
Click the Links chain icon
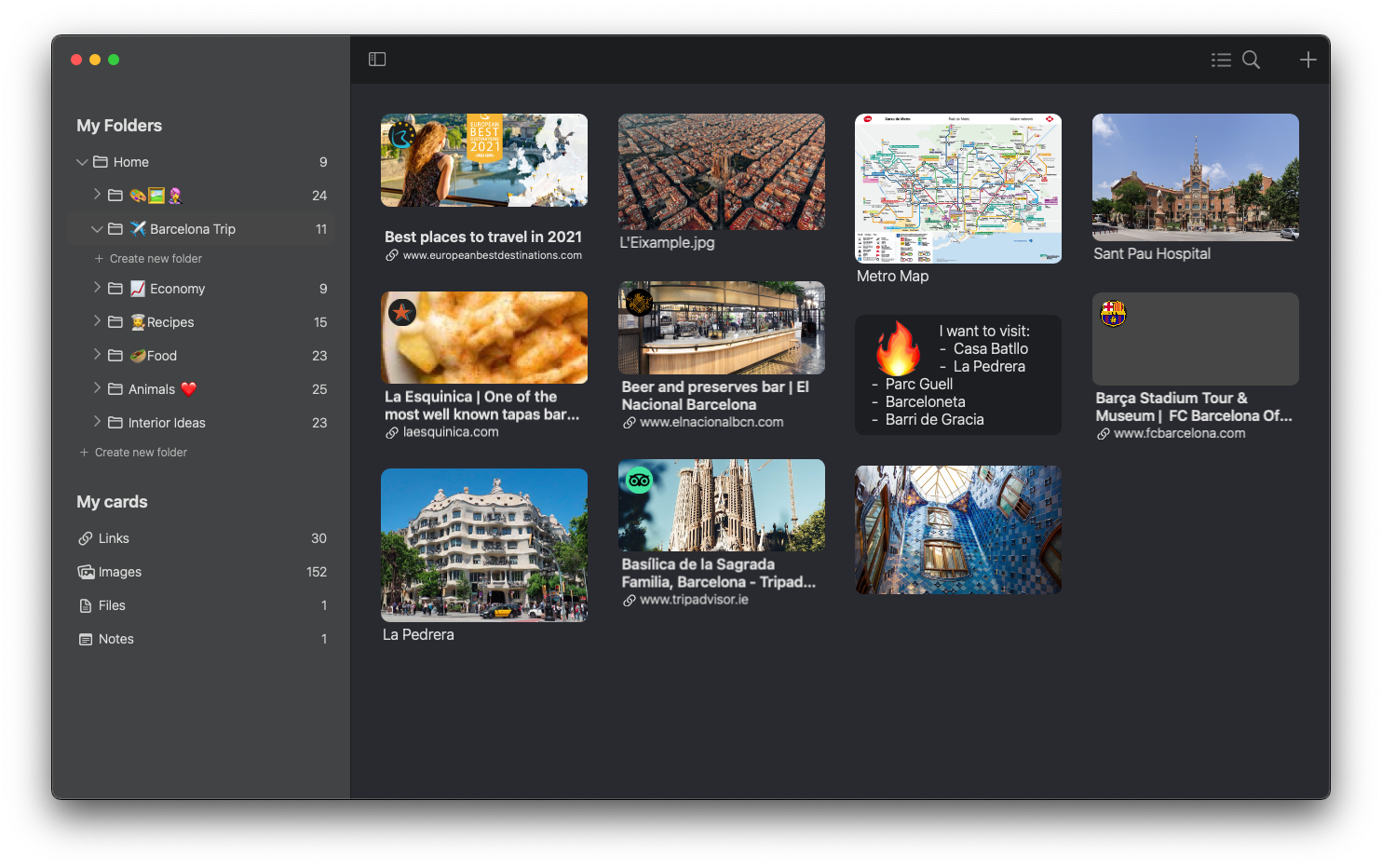click(86, 538)
